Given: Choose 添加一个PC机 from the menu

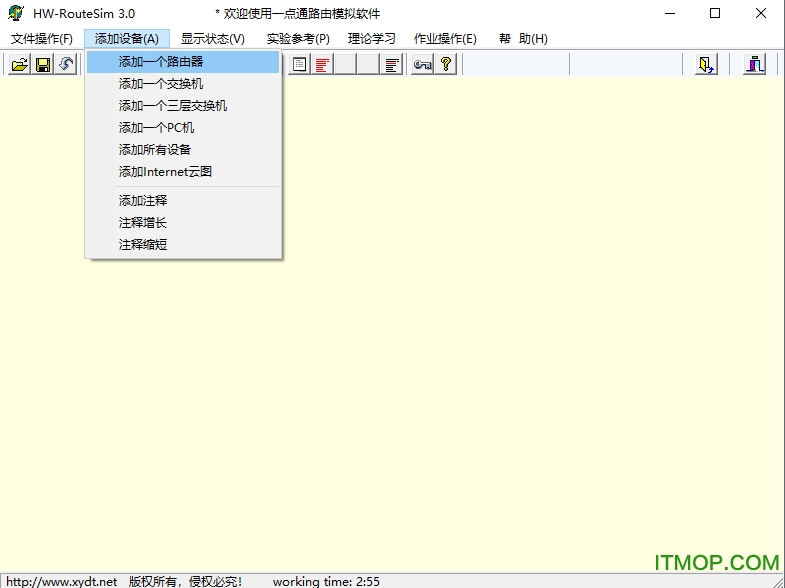Looking at the screenshot, I should coord(183,128).
